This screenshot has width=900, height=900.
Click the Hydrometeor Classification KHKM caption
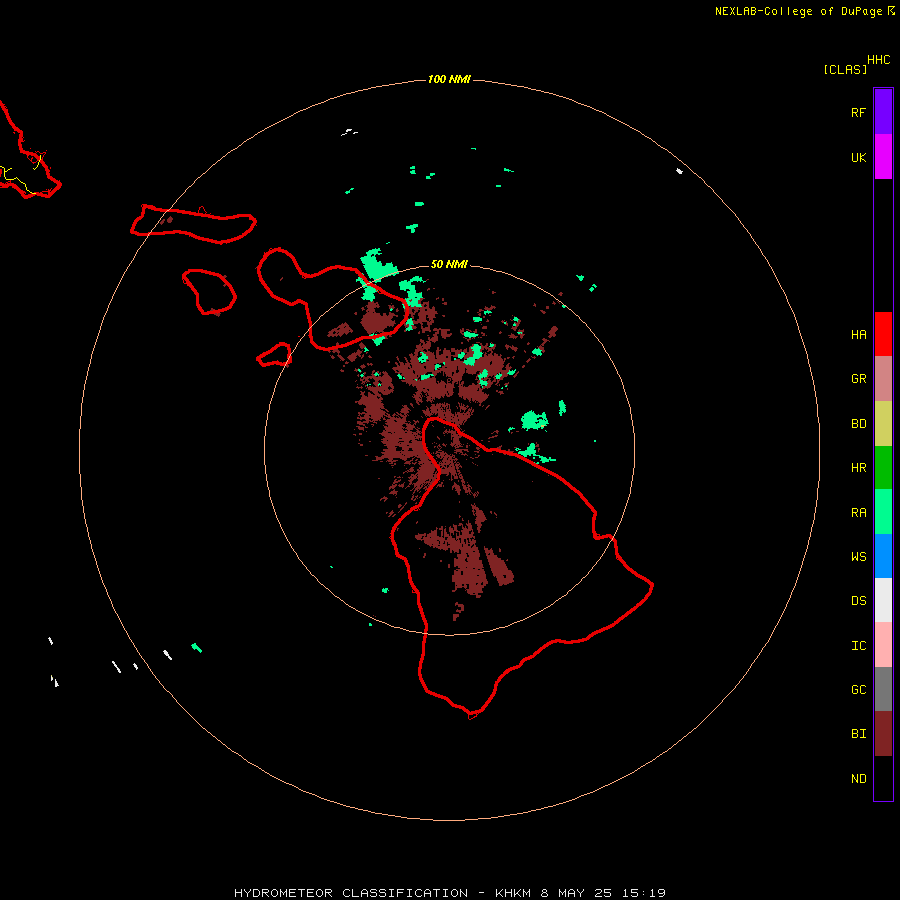[449, 893]
